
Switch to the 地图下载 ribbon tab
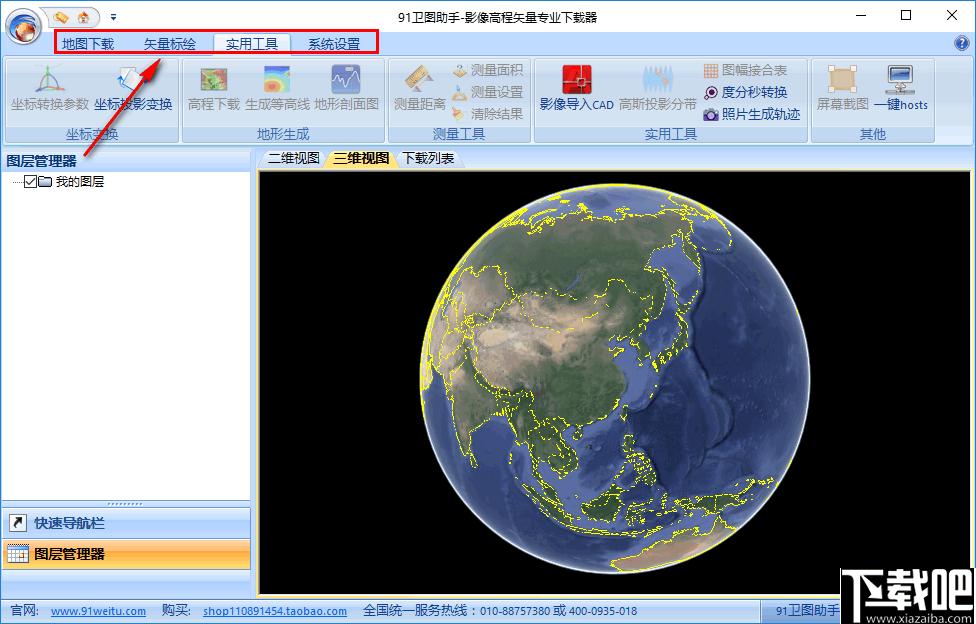click(x=88, y=44)
